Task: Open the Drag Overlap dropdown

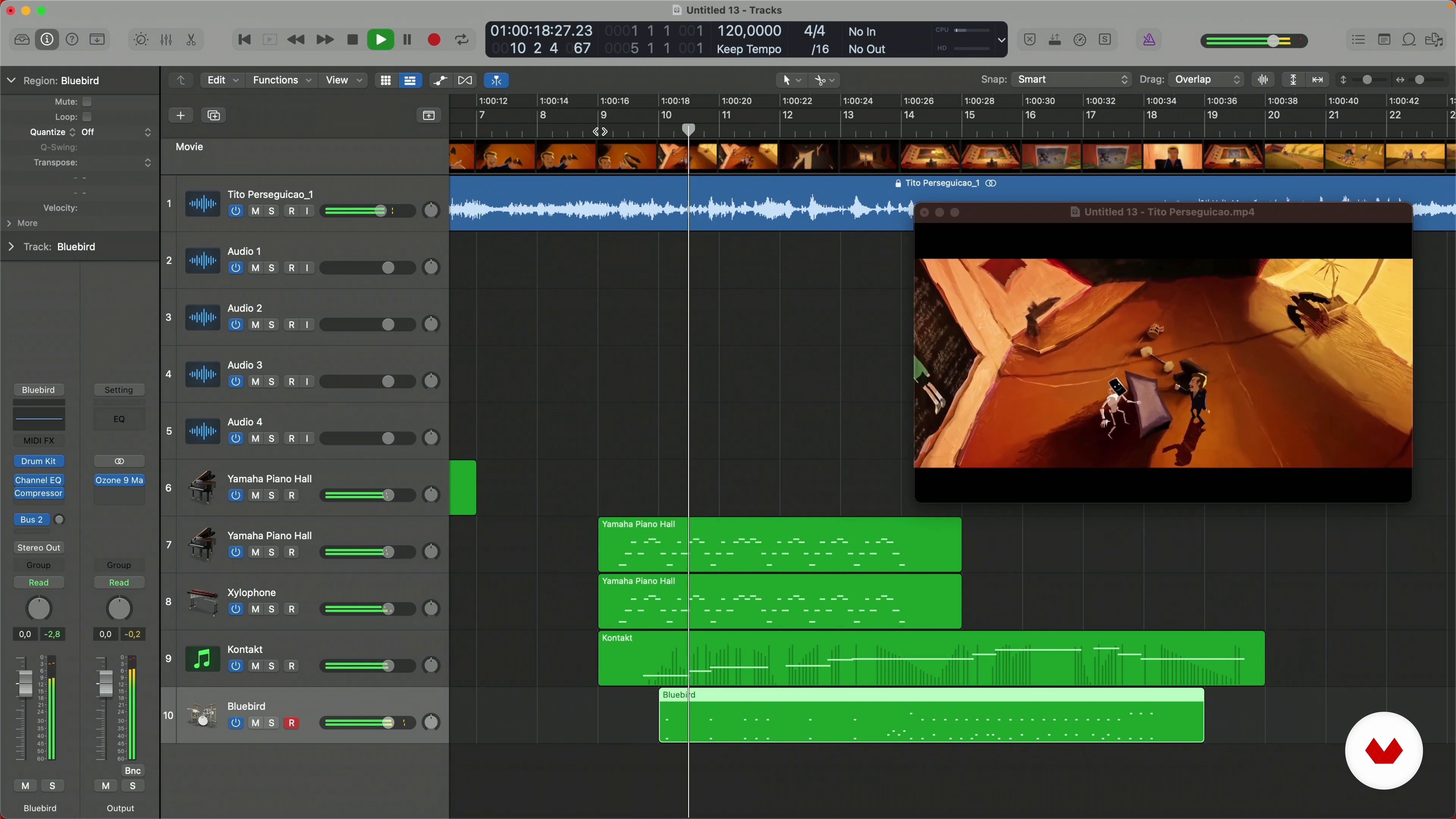Action: pos(1206,80)
